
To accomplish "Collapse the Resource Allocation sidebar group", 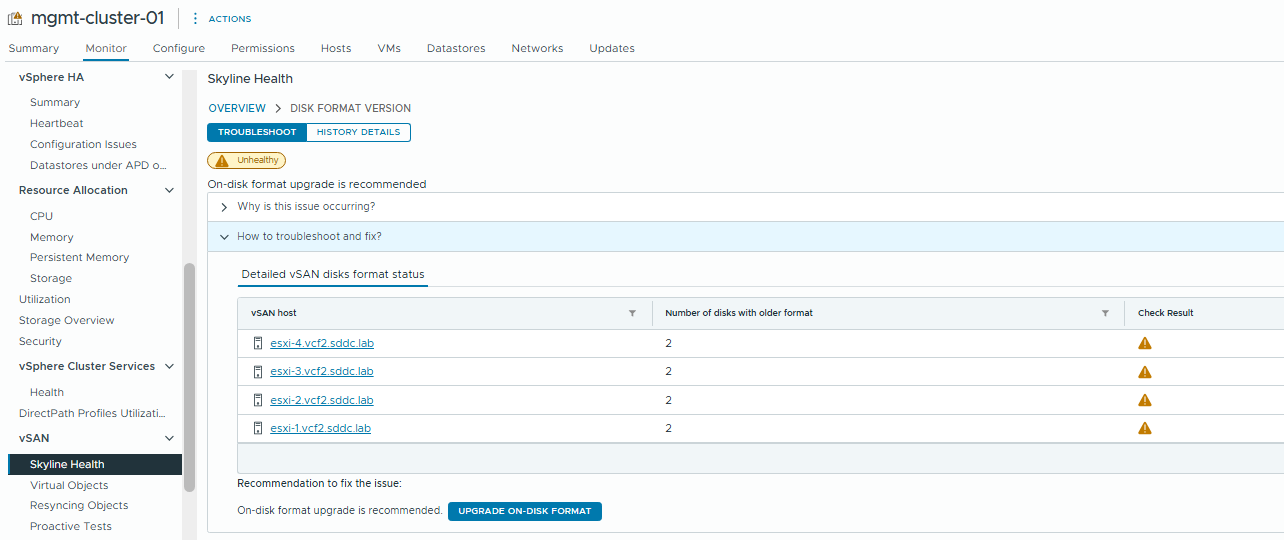I will (169, 190).
